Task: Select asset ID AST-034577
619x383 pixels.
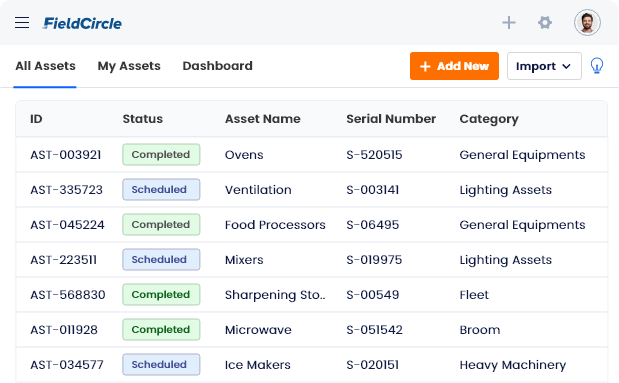Action: click(x=67, y=365)
